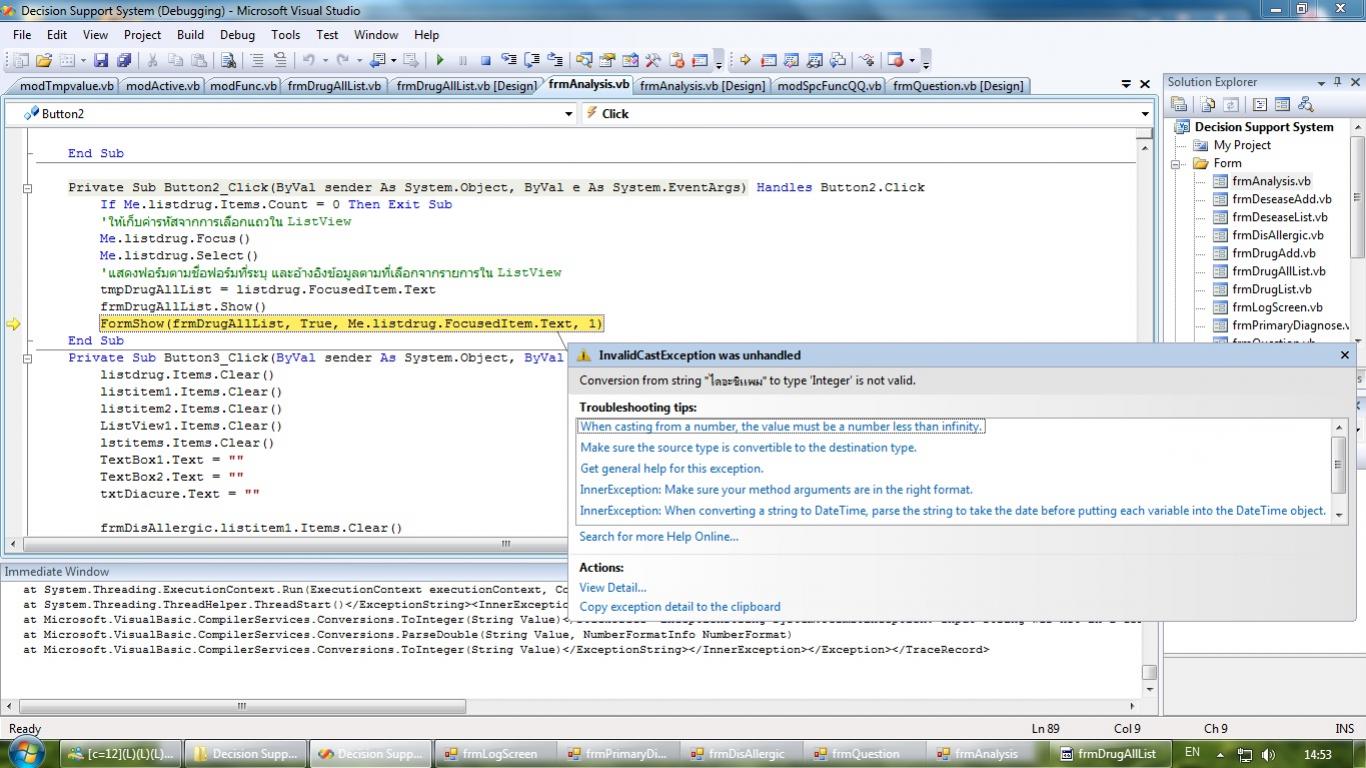Switch to modSpcFuncQQ.vb tab
This screenshot has width=1366, height=768.
829,86
